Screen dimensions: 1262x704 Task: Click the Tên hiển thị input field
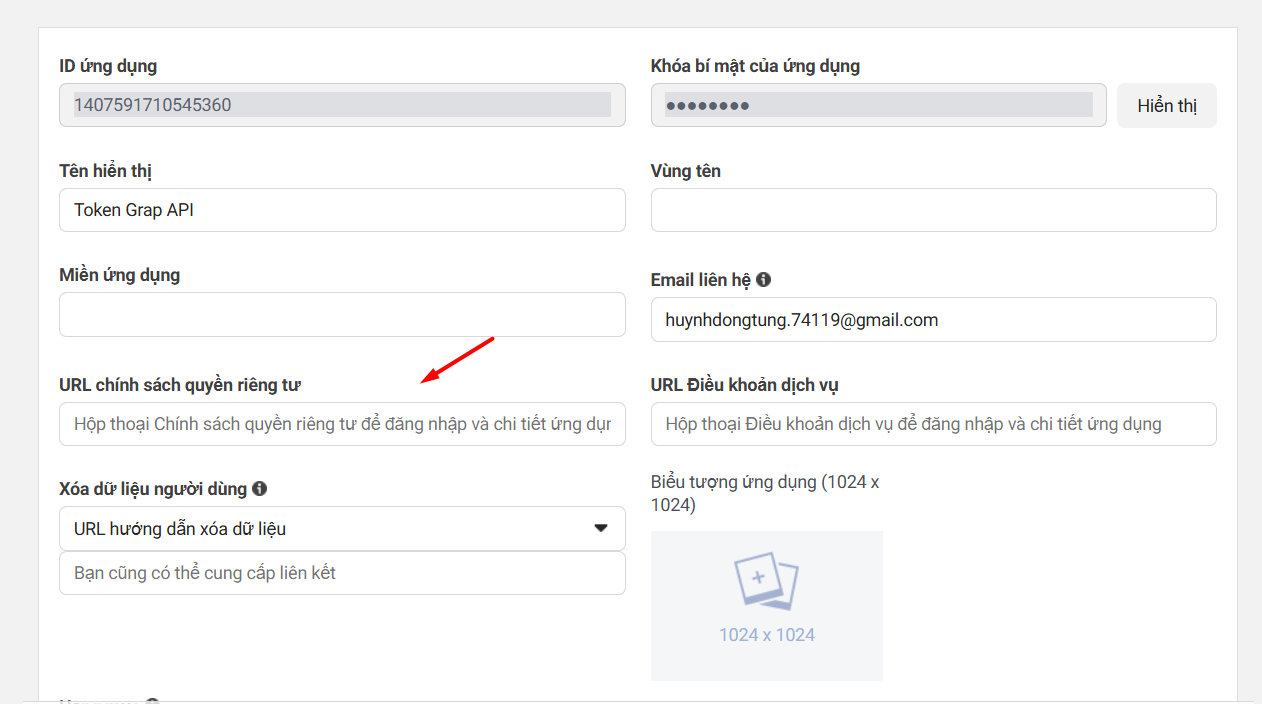[x=342, y=210]
